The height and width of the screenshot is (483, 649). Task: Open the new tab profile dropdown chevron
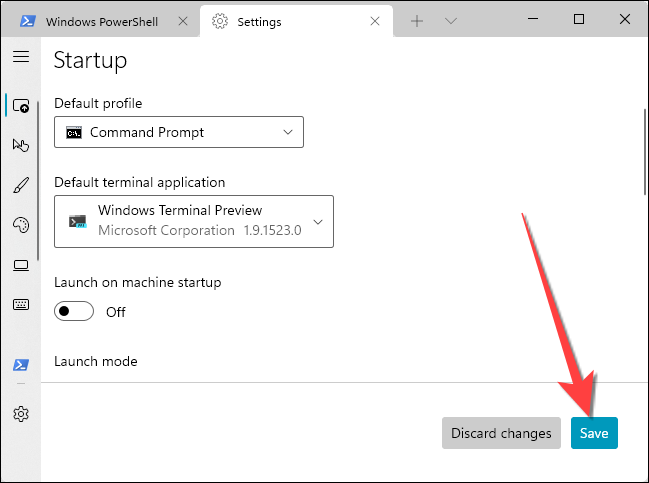[451, 21]
